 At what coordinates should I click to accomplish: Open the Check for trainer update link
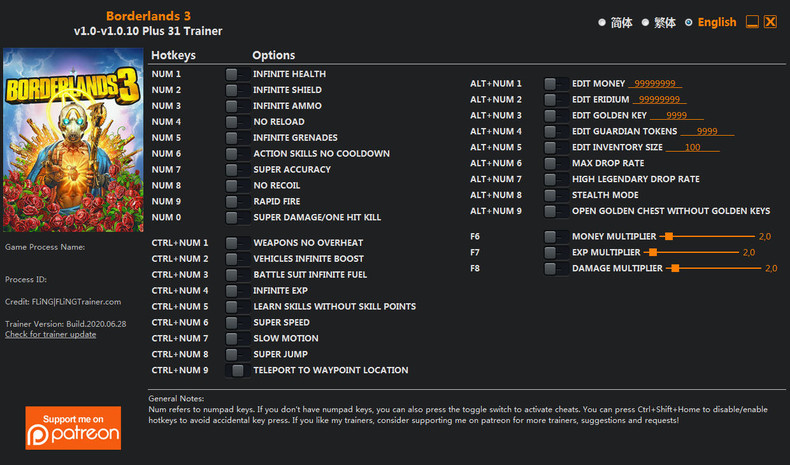pos(50,335)
